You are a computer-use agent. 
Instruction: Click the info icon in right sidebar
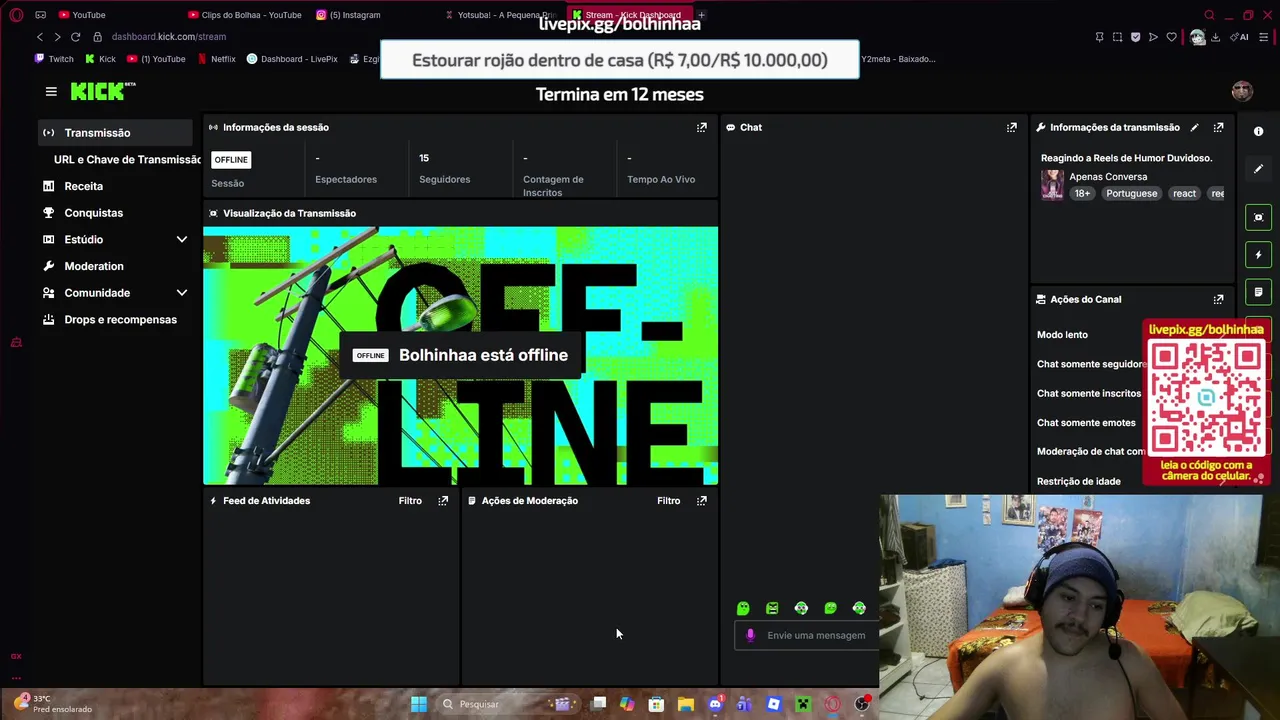pyautogui.click(x=1258, y=131)
